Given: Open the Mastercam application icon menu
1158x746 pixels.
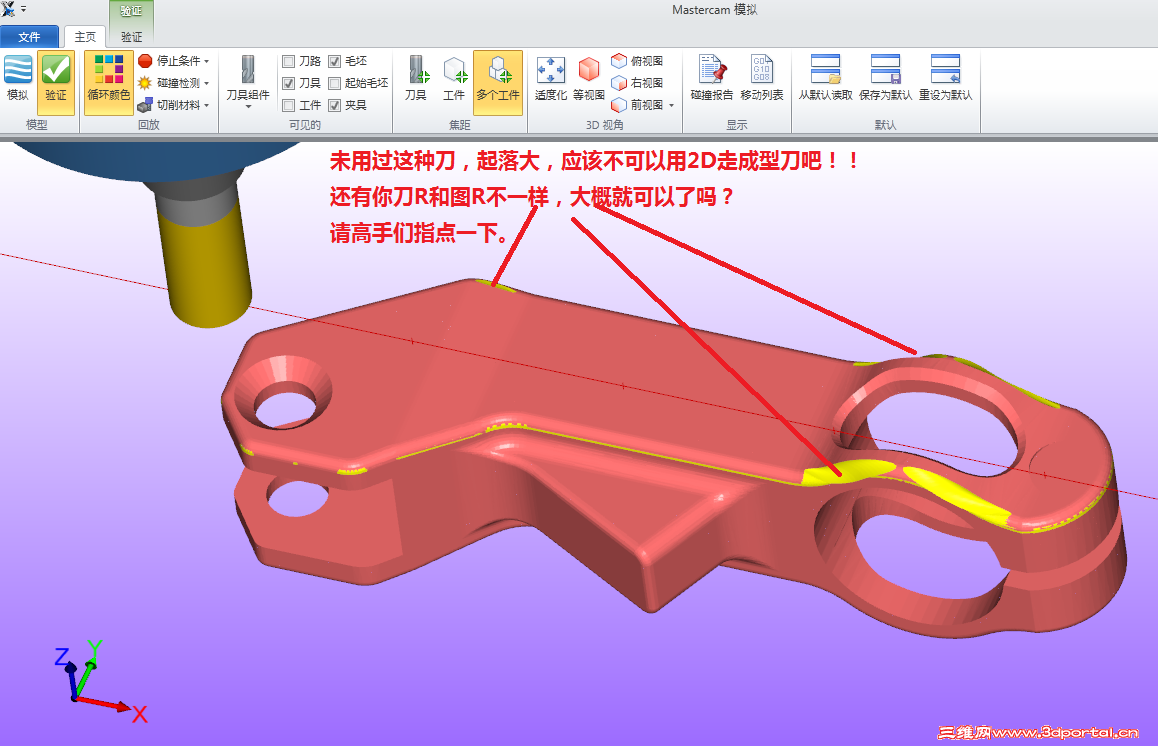Looking at the screenshot, I should (x=8, y=9).
